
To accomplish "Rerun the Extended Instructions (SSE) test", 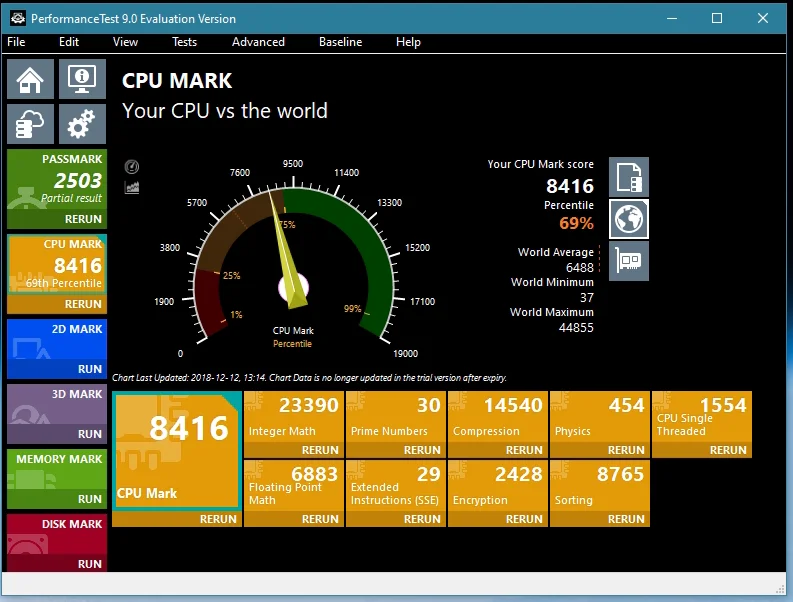I will click(396, 519).
